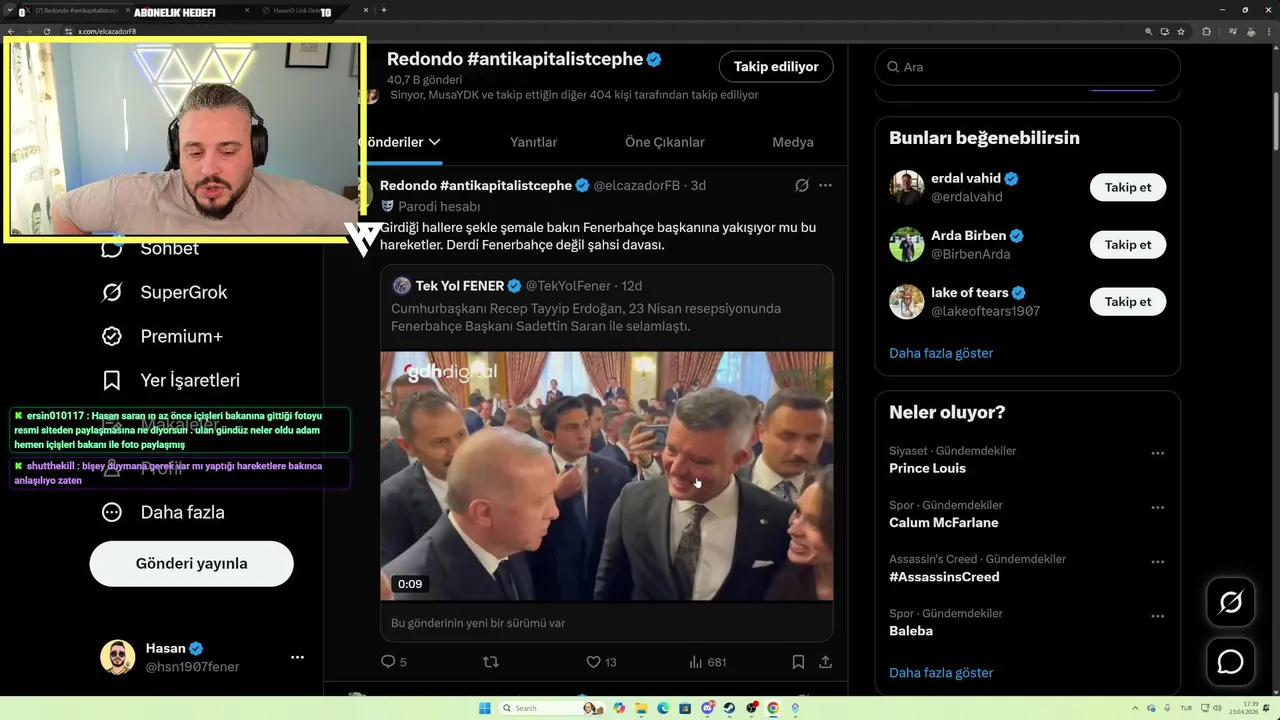
Task: Click the share icon under the post
Action: [825, 661]
